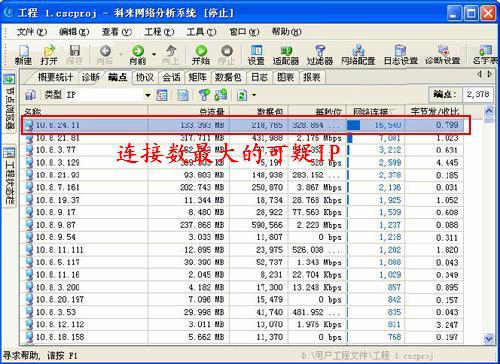This screenshot has height=364, width=500.
Task: Open the 工具(T) menu
Action: (x=201, y=32)
